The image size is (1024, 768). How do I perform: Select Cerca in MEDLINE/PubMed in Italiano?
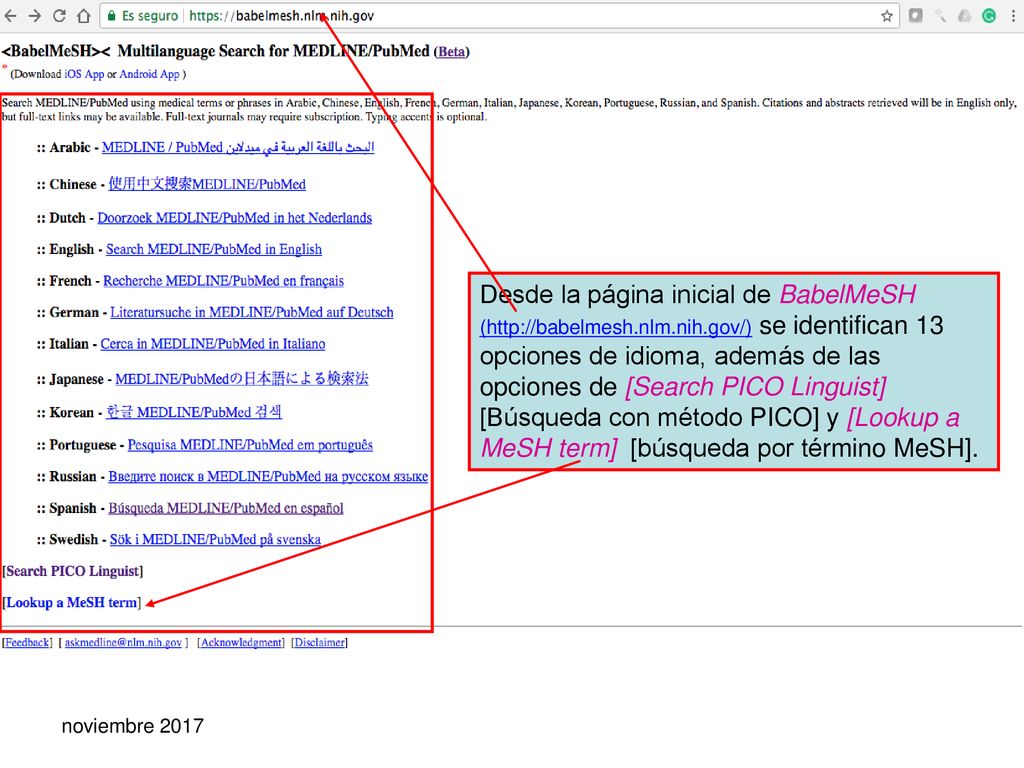point(212,344)
